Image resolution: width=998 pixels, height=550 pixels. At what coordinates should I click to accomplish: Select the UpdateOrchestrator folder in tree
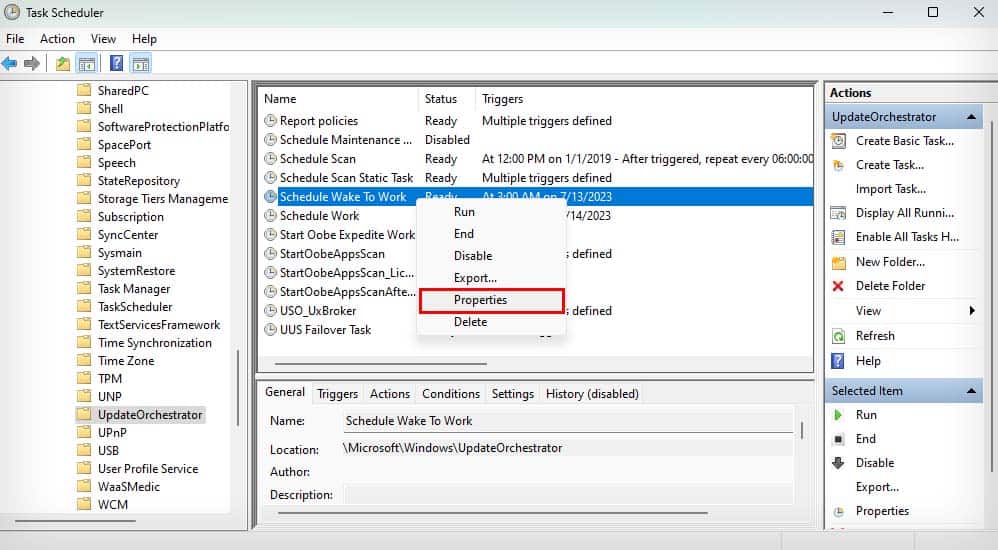tap(150, 415)
